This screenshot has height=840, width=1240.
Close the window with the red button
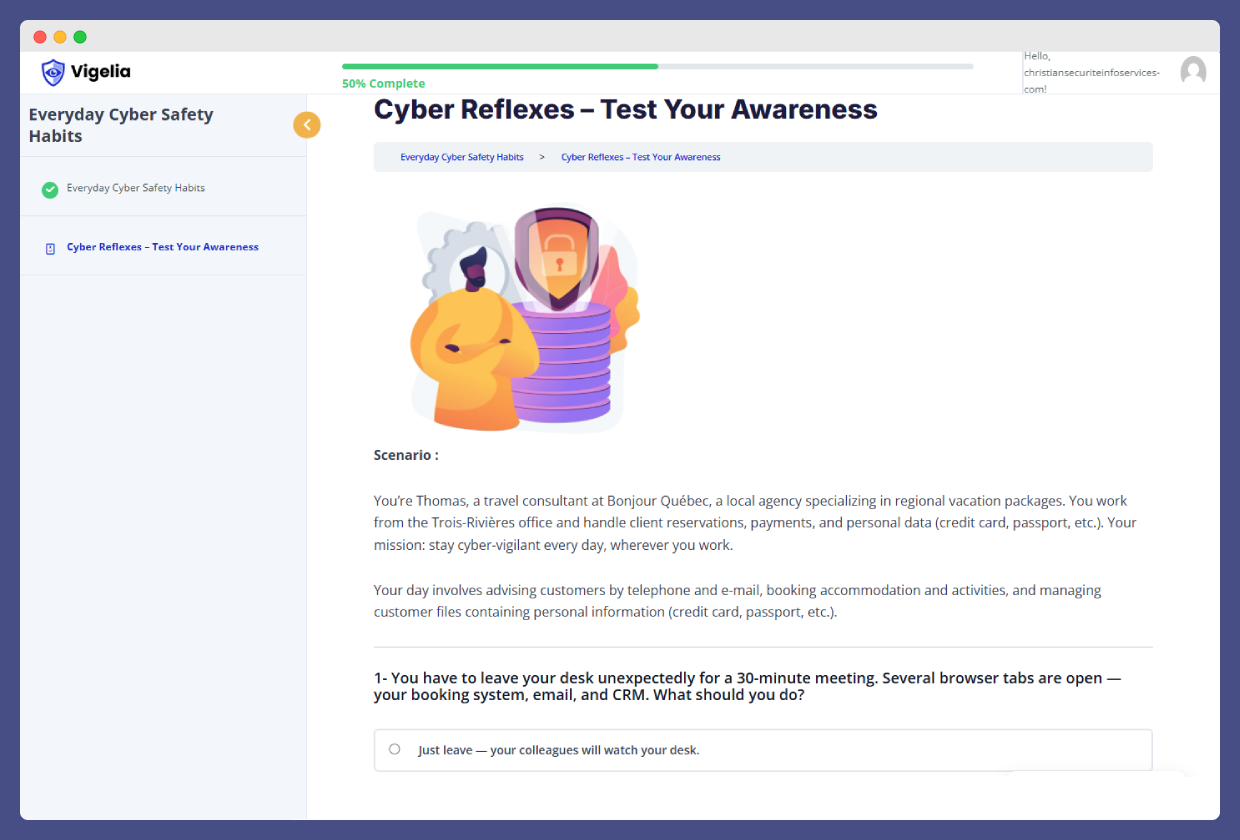(x=40, y=37)
